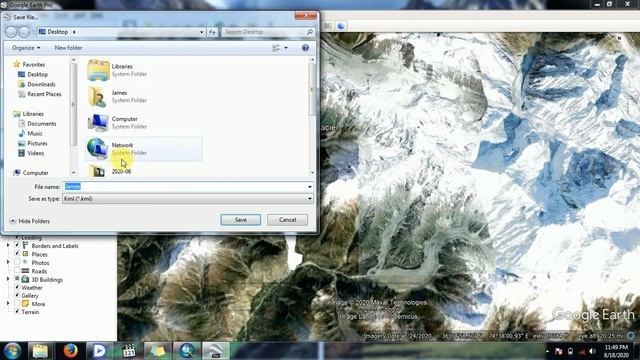
Task: Open the File name history dropdown arrow
Action: coord(310,187)
